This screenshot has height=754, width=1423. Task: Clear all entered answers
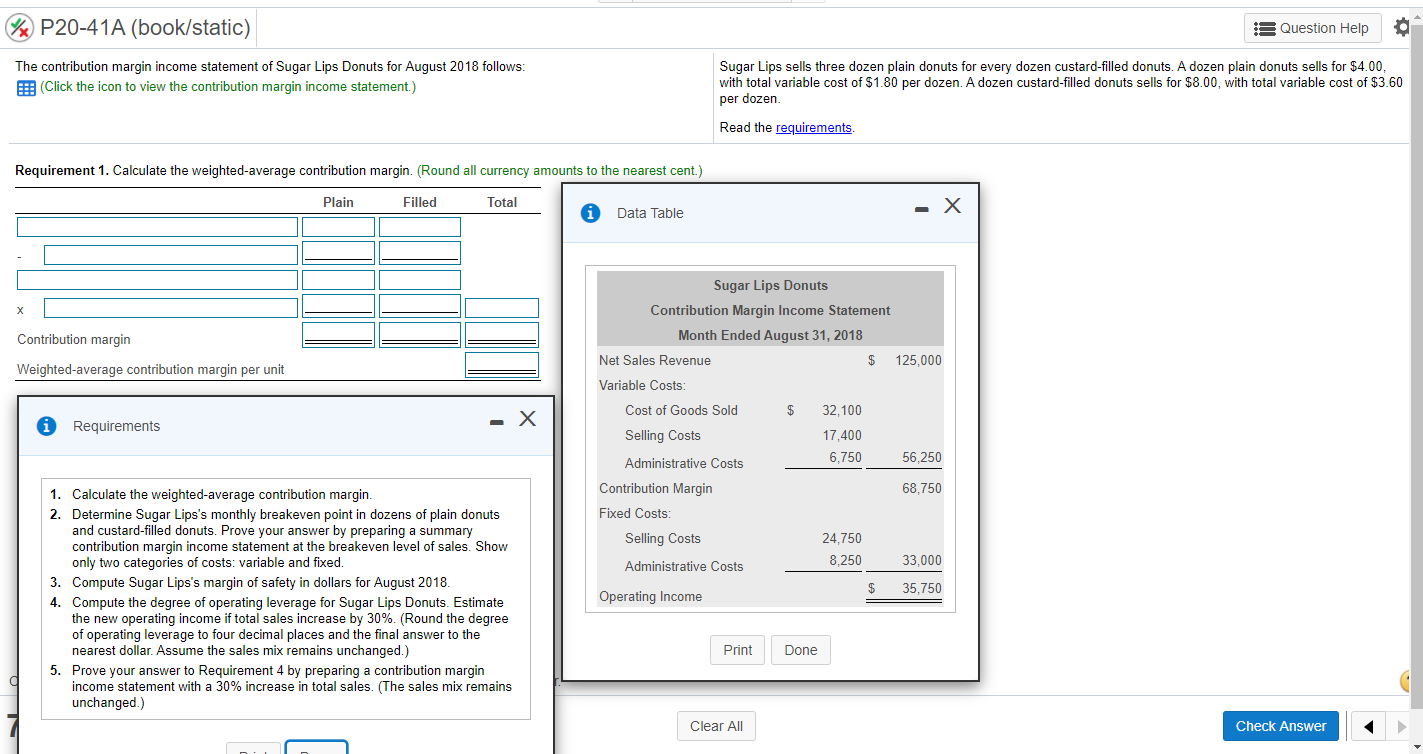tap(717, 726)
